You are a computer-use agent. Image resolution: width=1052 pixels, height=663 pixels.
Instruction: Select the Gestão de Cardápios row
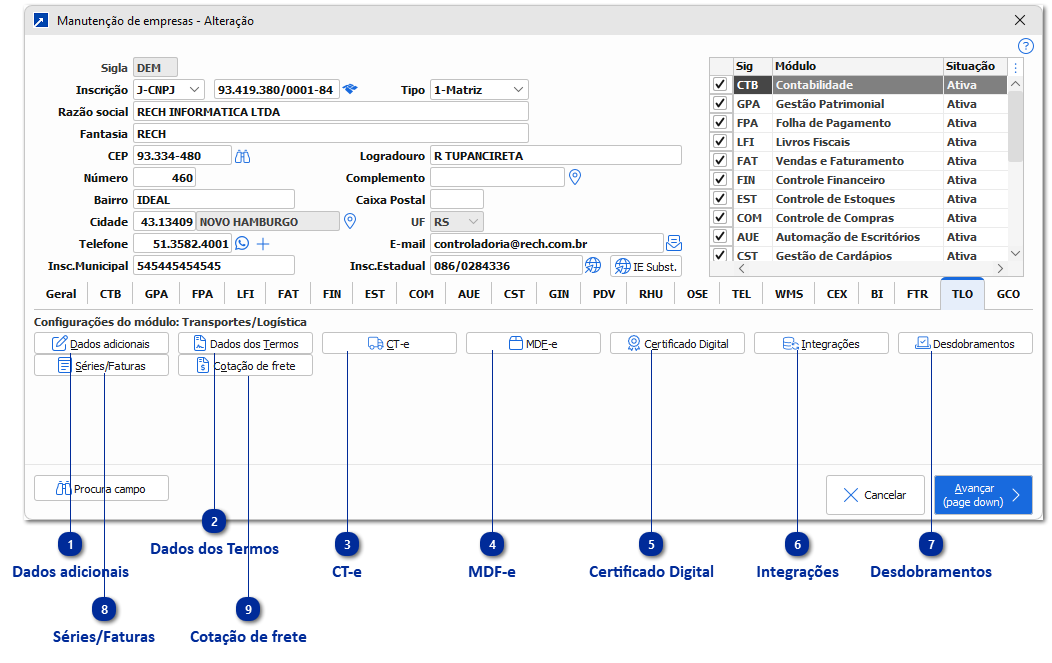click(859, 255)
